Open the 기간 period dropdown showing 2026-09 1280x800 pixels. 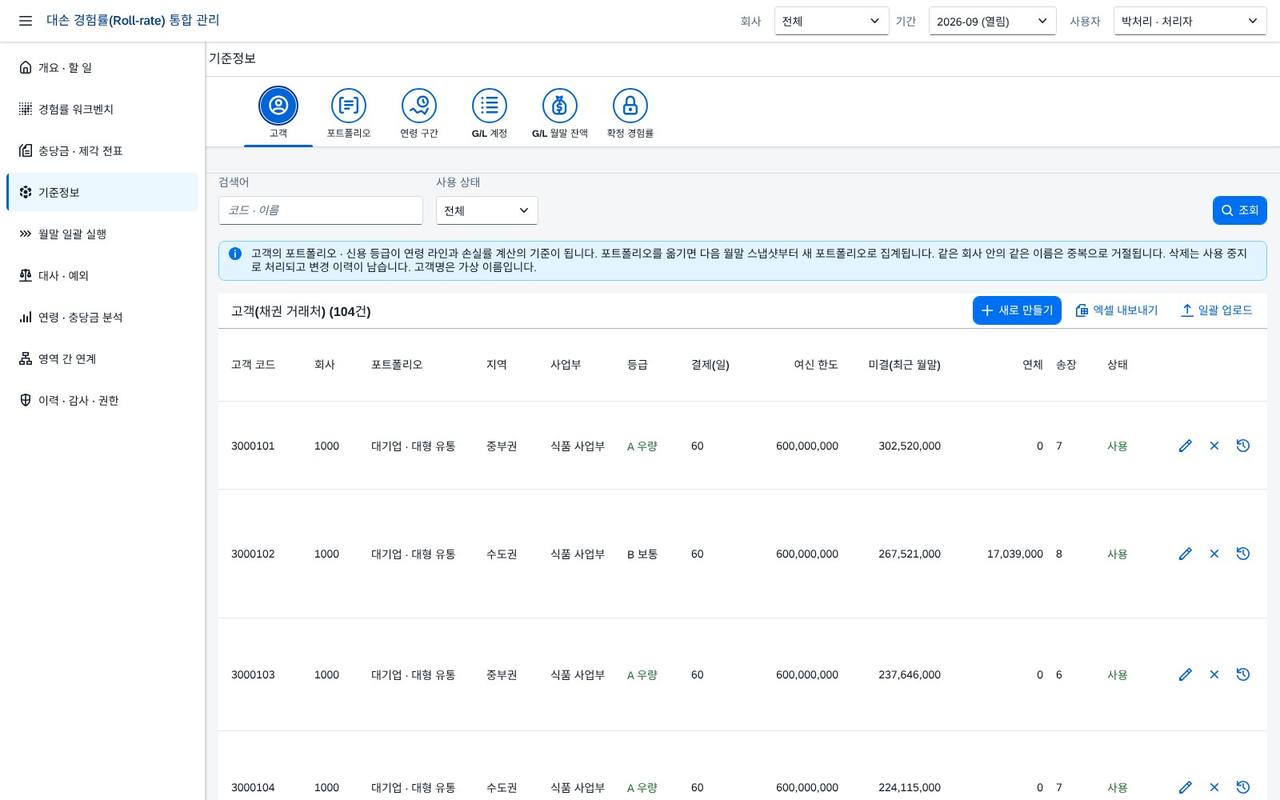pos(992,21)
